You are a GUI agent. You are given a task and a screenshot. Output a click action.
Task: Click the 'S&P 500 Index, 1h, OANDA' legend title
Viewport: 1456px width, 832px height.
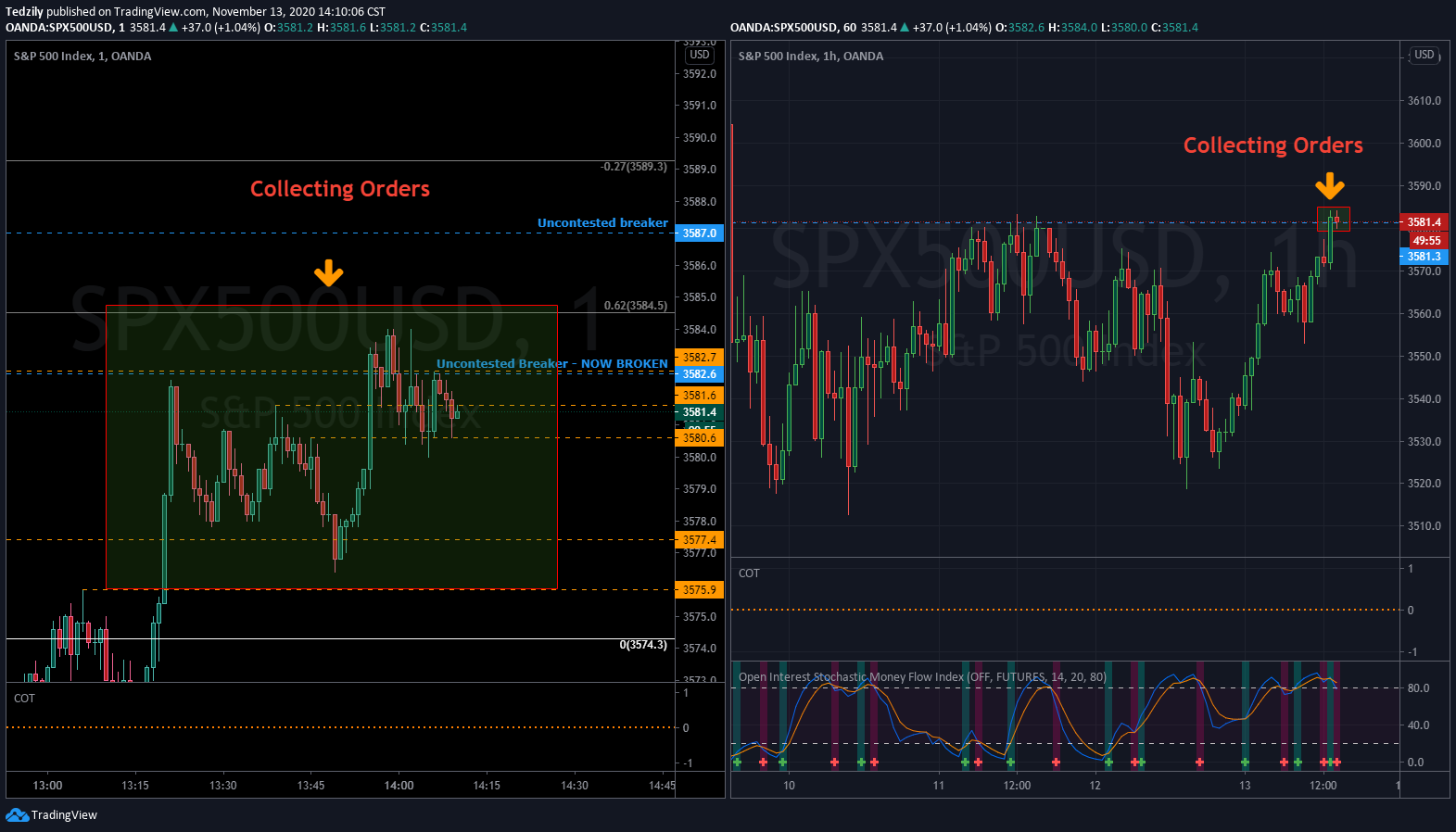(811, 56)
